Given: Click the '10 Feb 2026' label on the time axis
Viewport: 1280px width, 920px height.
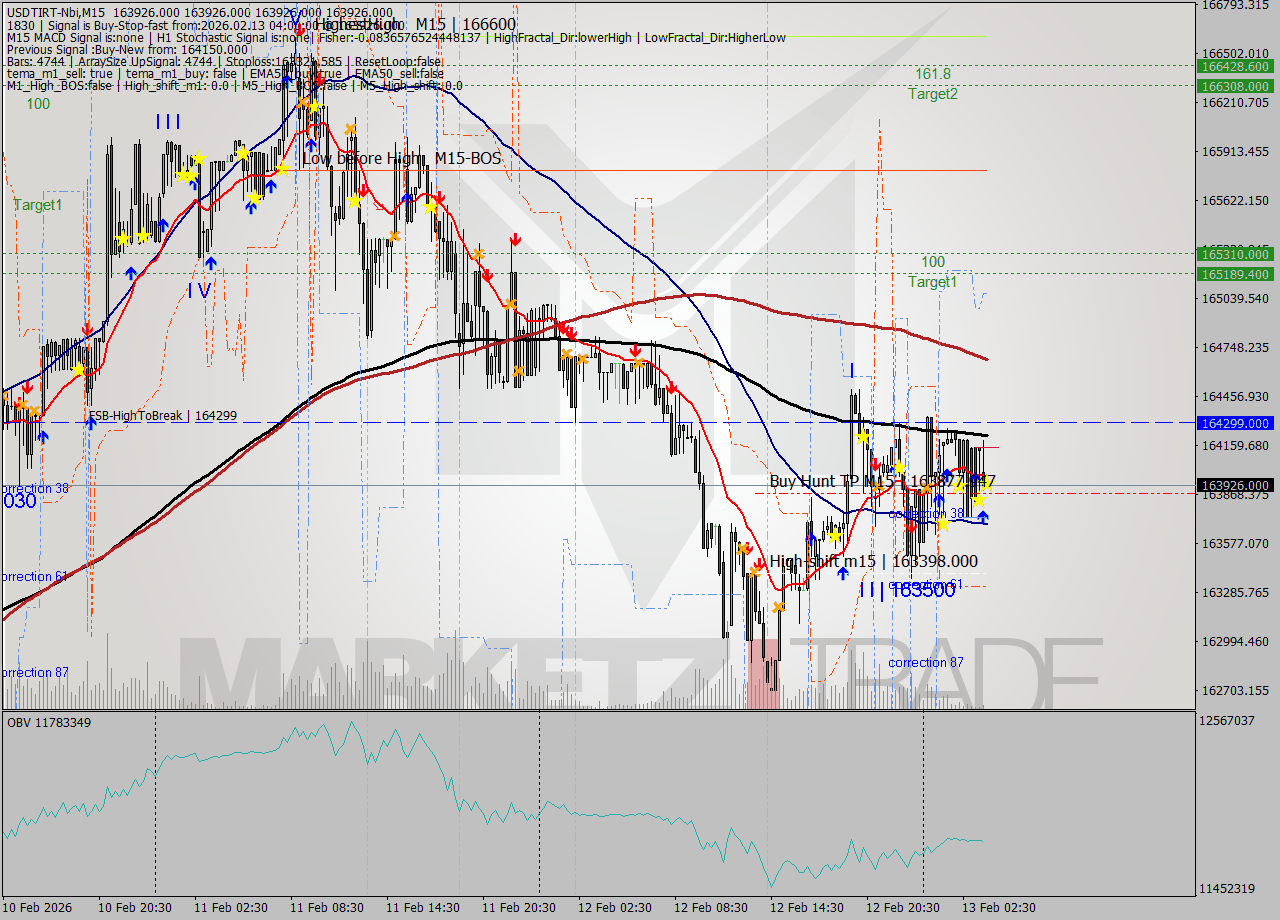Looking at the screenshot, I should 35,908.
